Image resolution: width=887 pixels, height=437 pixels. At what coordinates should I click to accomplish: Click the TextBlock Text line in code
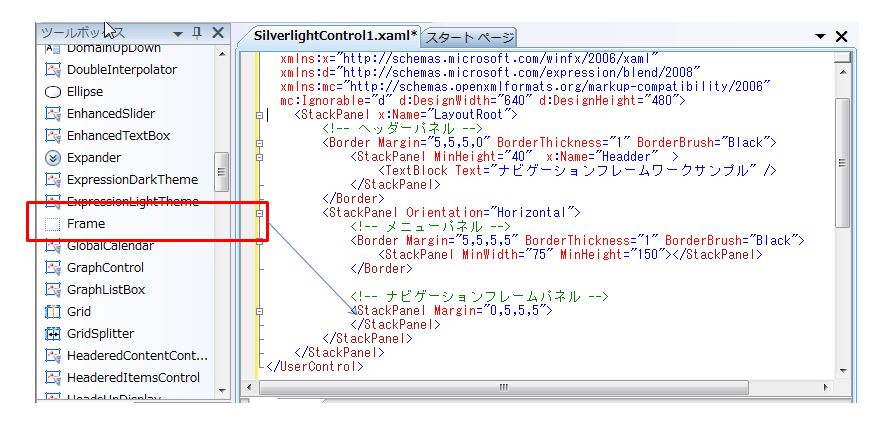(x=577, y=171)
